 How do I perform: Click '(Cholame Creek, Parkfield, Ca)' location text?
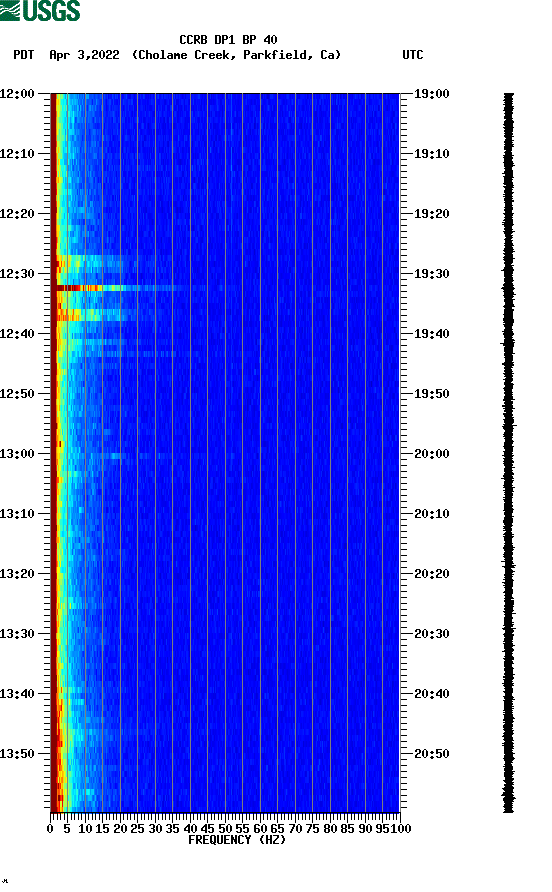click(x=236, y=55)
